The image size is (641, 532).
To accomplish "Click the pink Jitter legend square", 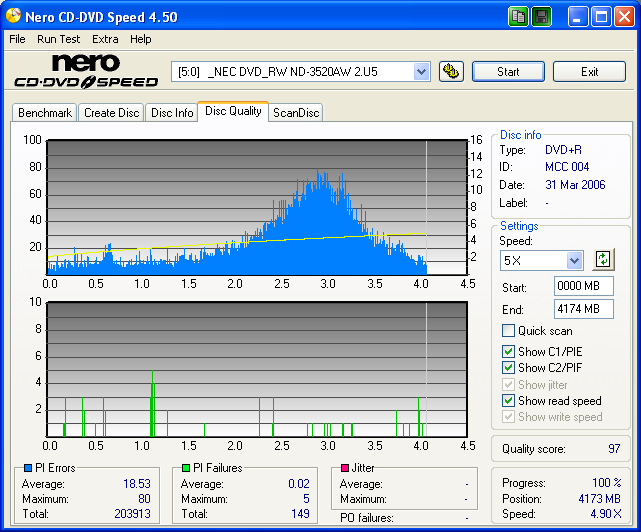I will (x=345, y=468).
